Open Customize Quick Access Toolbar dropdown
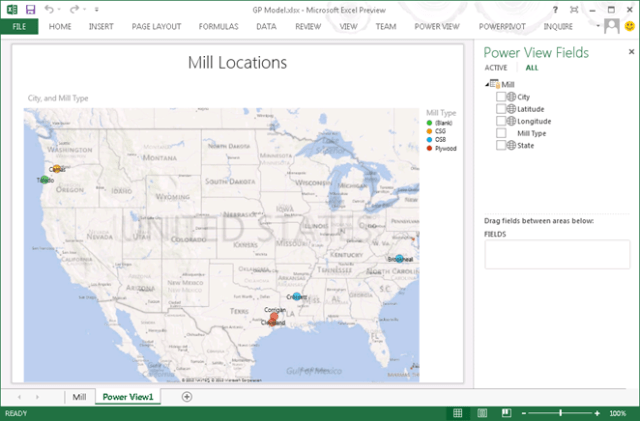Viewport: 640px width, 421px height. coord(97,9)
